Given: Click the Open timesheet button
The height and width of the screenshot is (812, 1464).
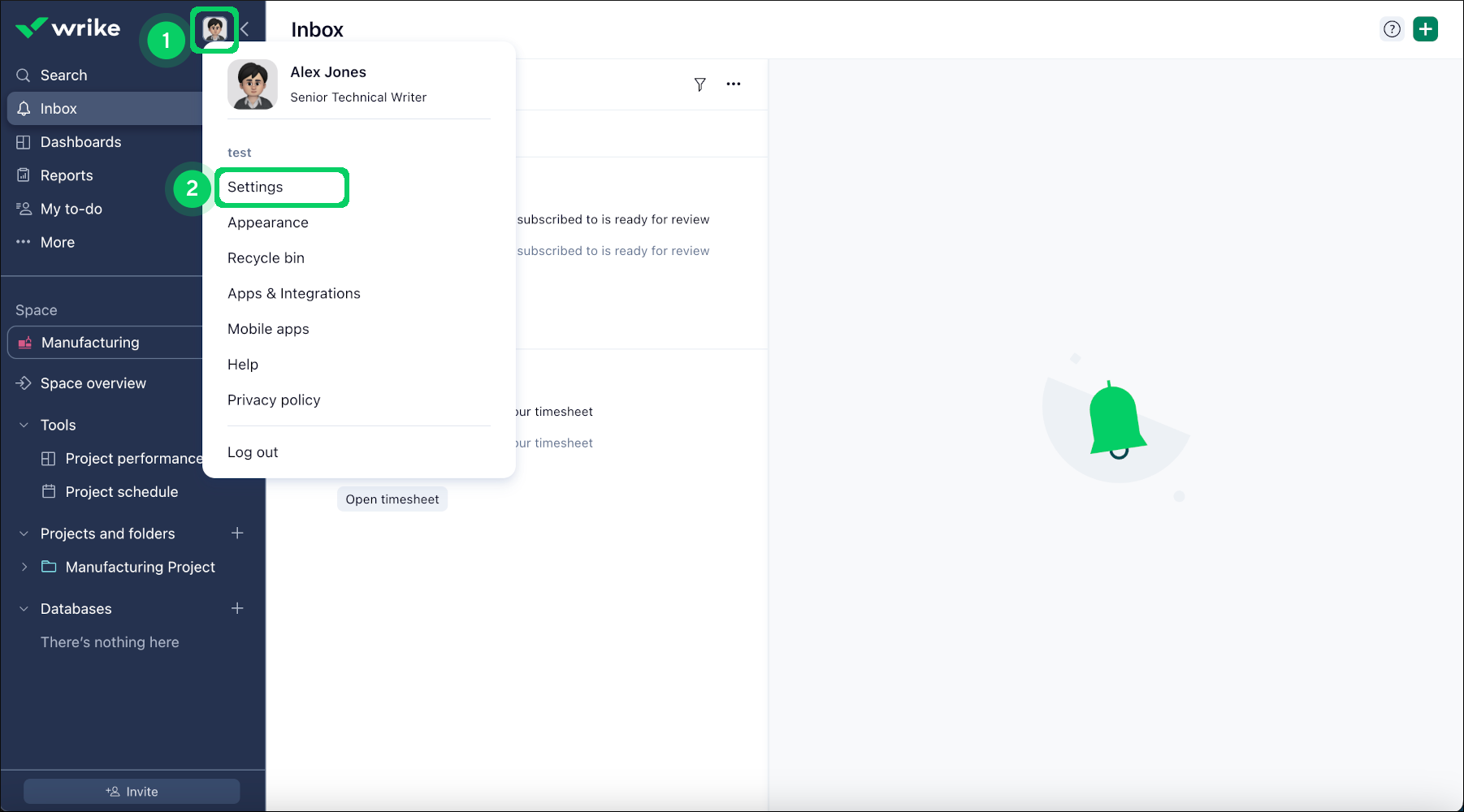Looking at the screenshot, I should tap(392, 499).
